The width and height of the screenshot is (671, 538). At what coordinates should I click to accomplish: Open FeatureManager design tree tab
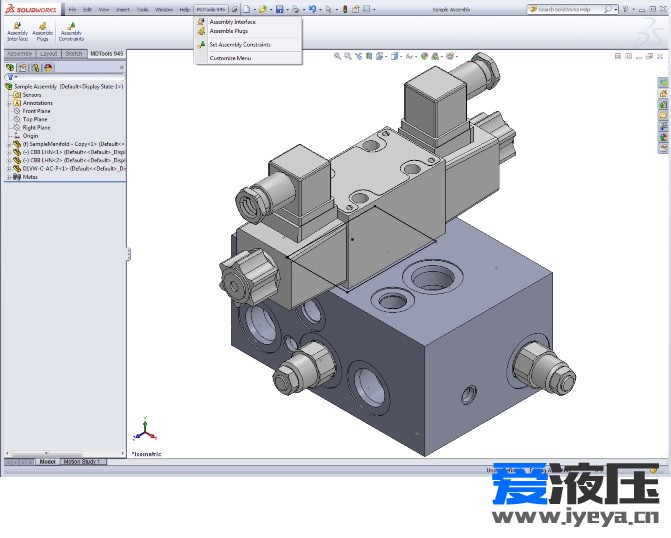click(x=10, y=68)
